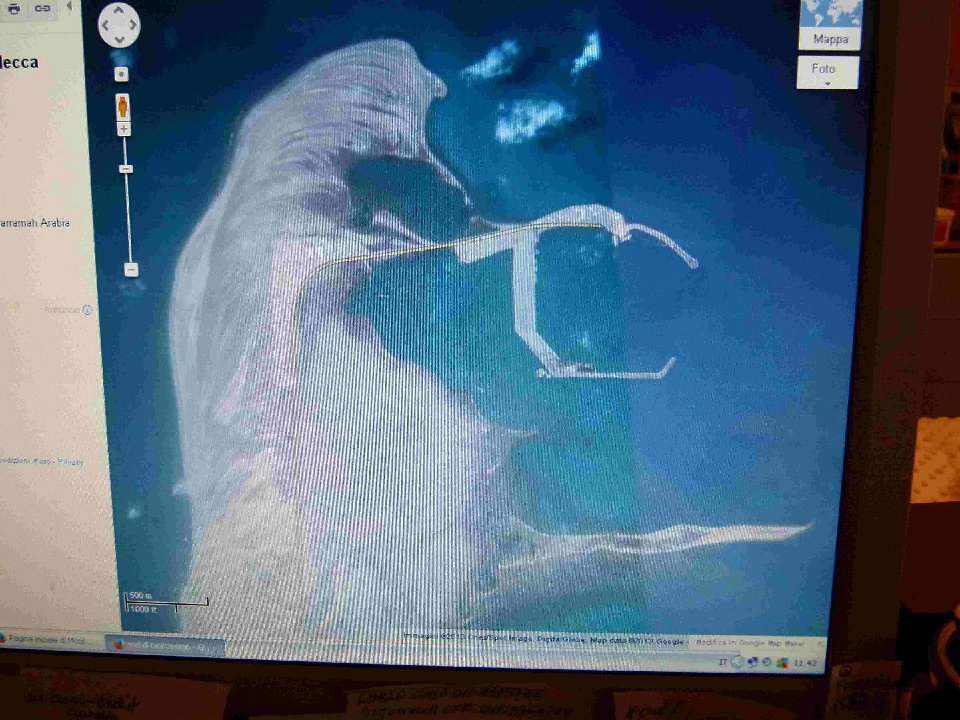Zoom in with the plus button
960x720 pixels.
click(x=124, y=129)
